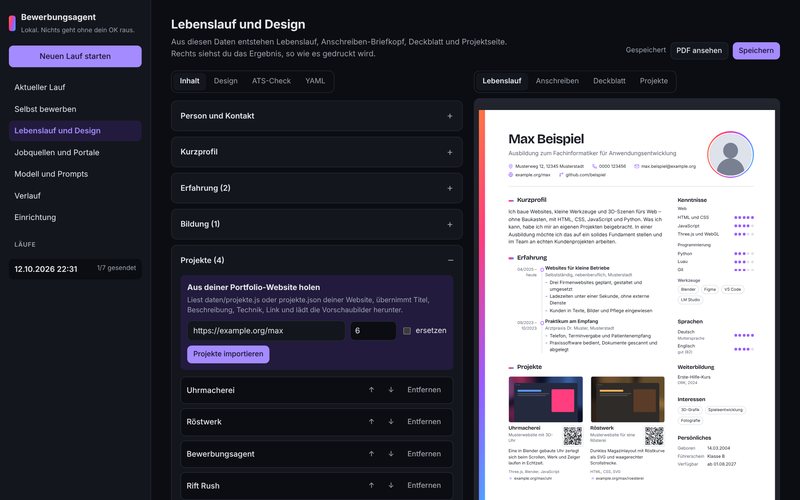Open Jobquellen und Portale
This screenshot has width=800, height=500.
75,153
